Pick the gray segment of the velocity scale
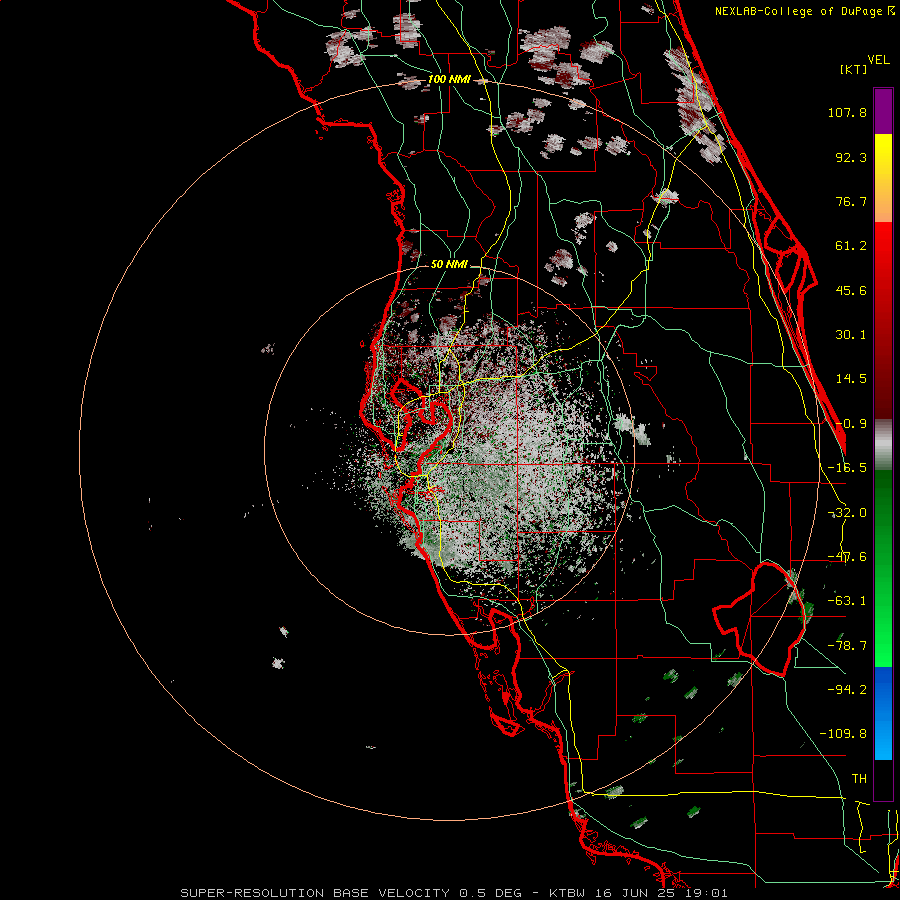The width and height of the screenshot is (900, 900). click(883, 445)
